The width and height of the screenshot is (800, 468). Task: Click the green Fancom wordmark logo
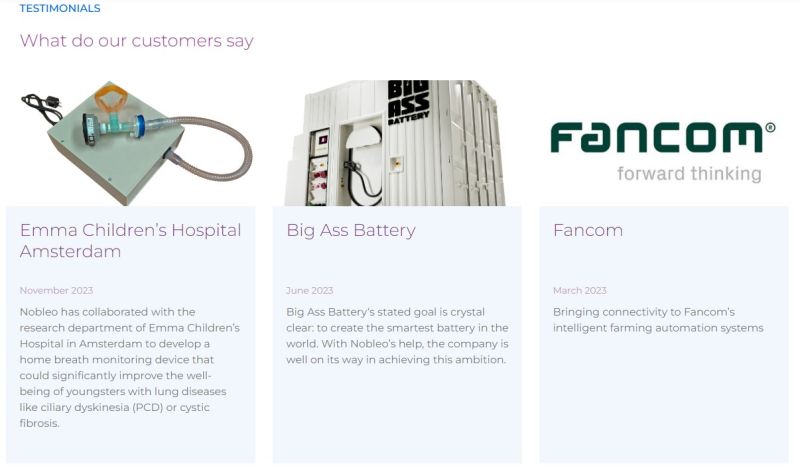click(x=656, y=138)
